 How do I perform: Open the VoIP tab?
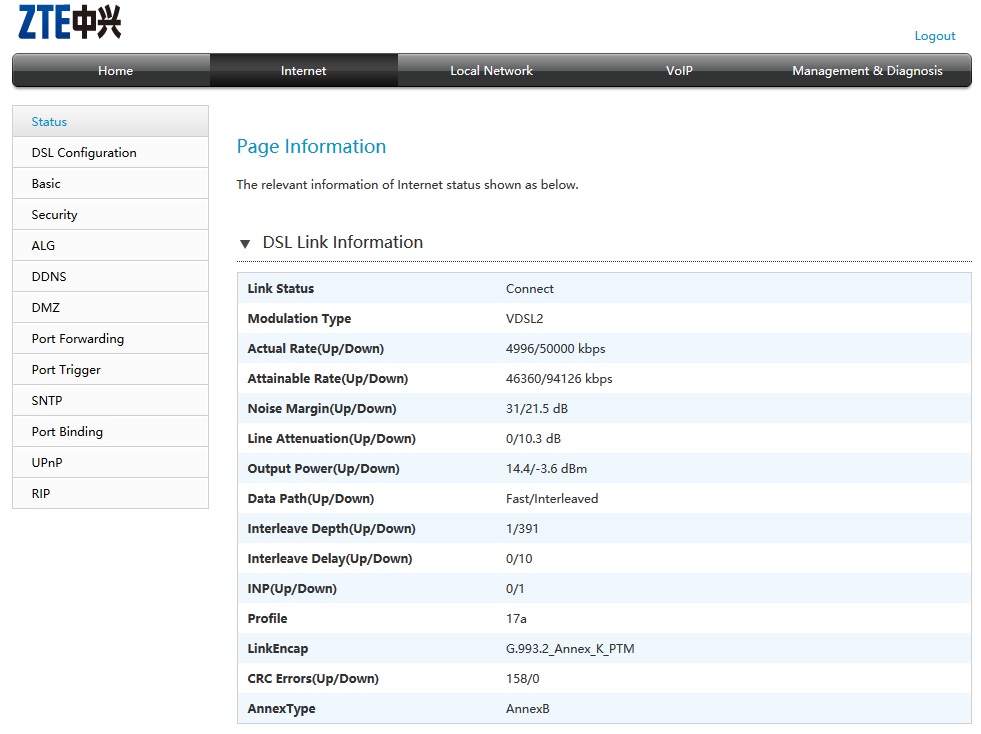pyautogui.click(x=679, y=71)
